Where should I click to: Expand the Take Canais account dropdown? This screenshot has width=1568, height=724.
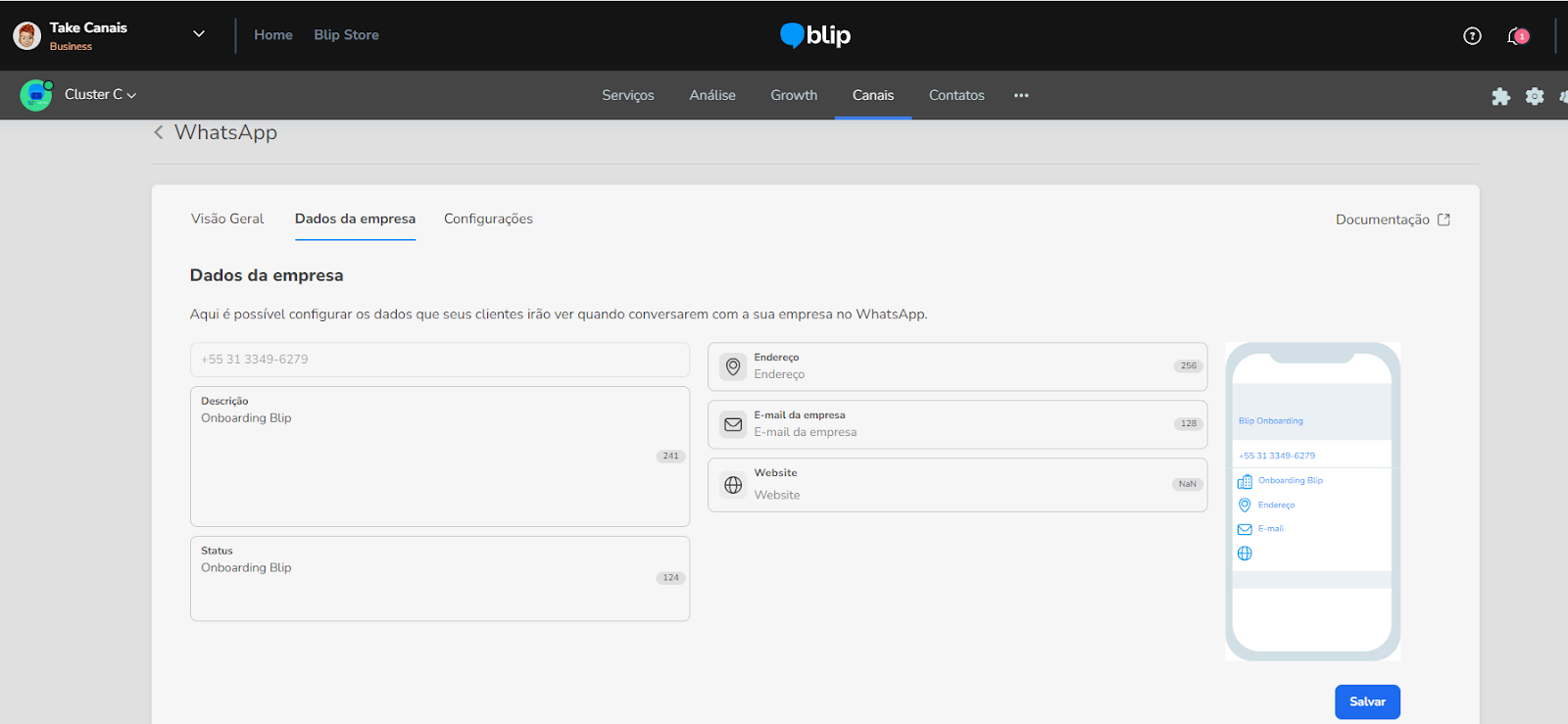[x=199, y=34]
